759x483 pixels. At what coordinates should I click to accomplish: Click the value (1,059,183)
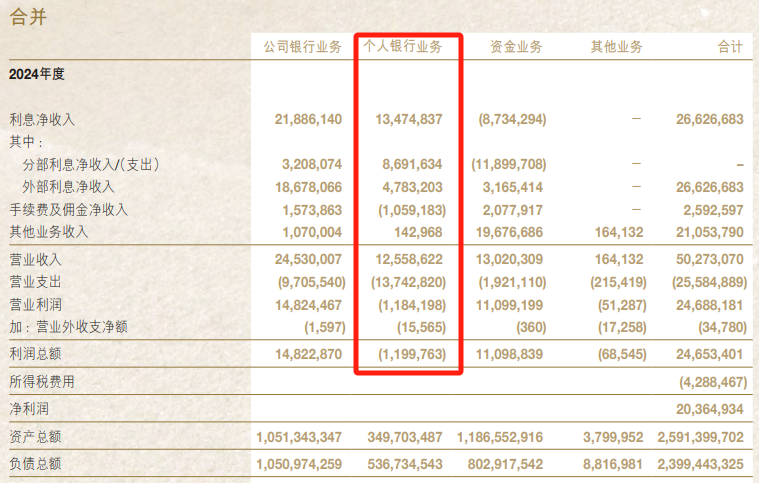point(412,211)
